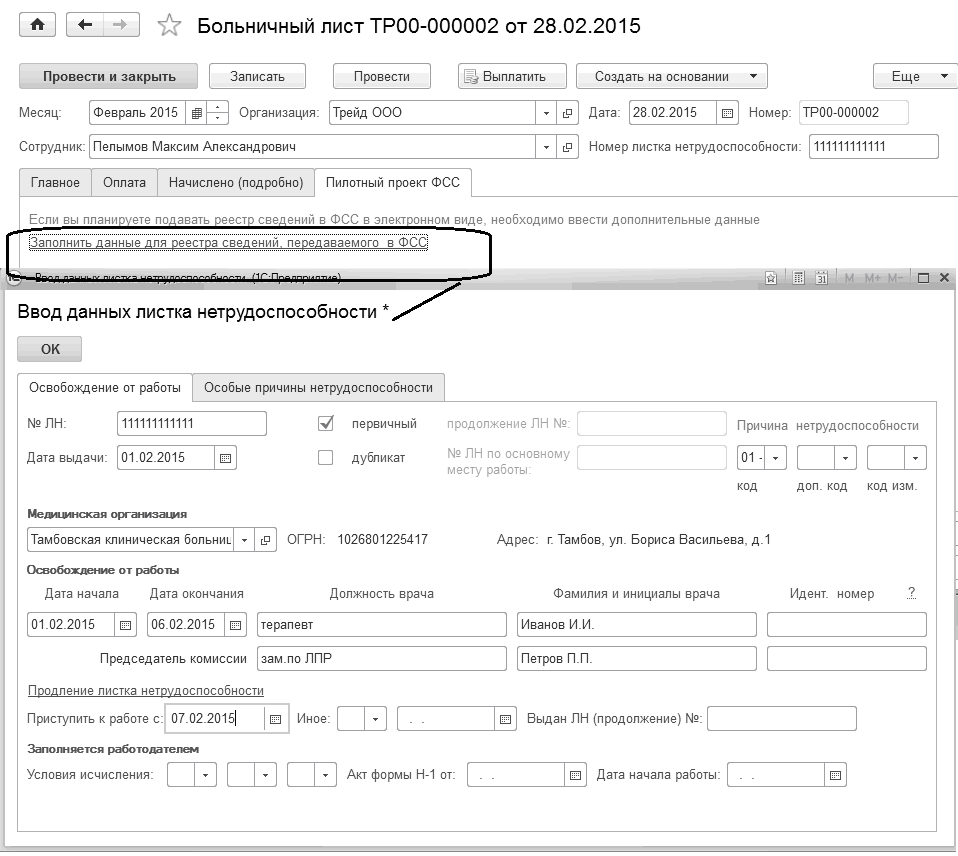Image resolution: width=958 pixels, height=856 pixels.
Task: Open the Медицинская организация record icon
Action: point(265,540)
